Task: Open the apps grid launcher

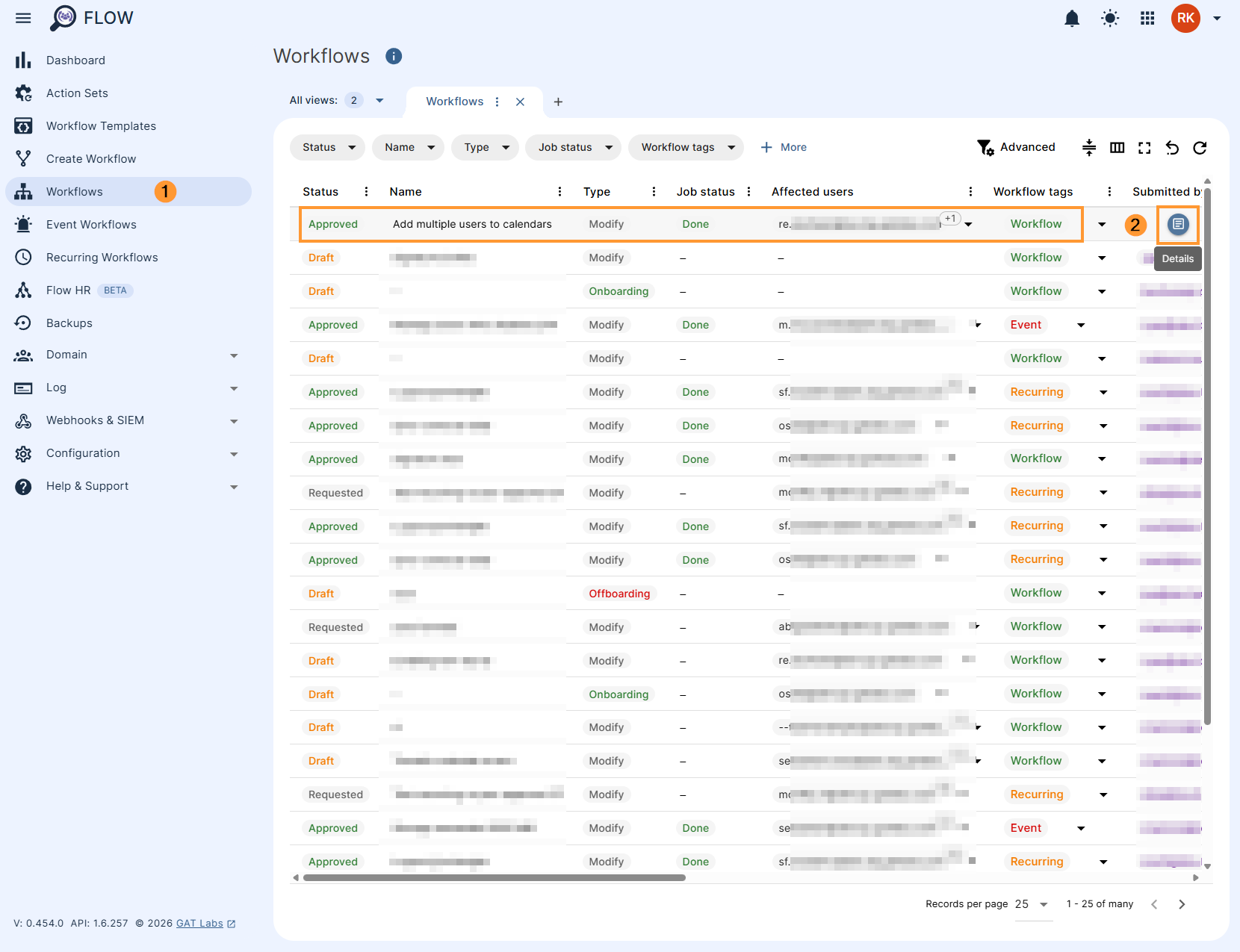Action: (1148, 18)
